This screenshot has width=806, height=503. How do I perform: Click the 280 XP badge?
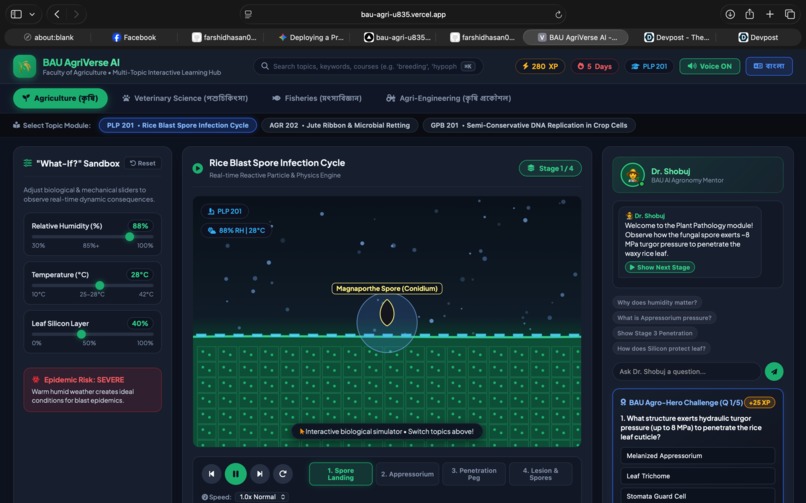point(540,66)
